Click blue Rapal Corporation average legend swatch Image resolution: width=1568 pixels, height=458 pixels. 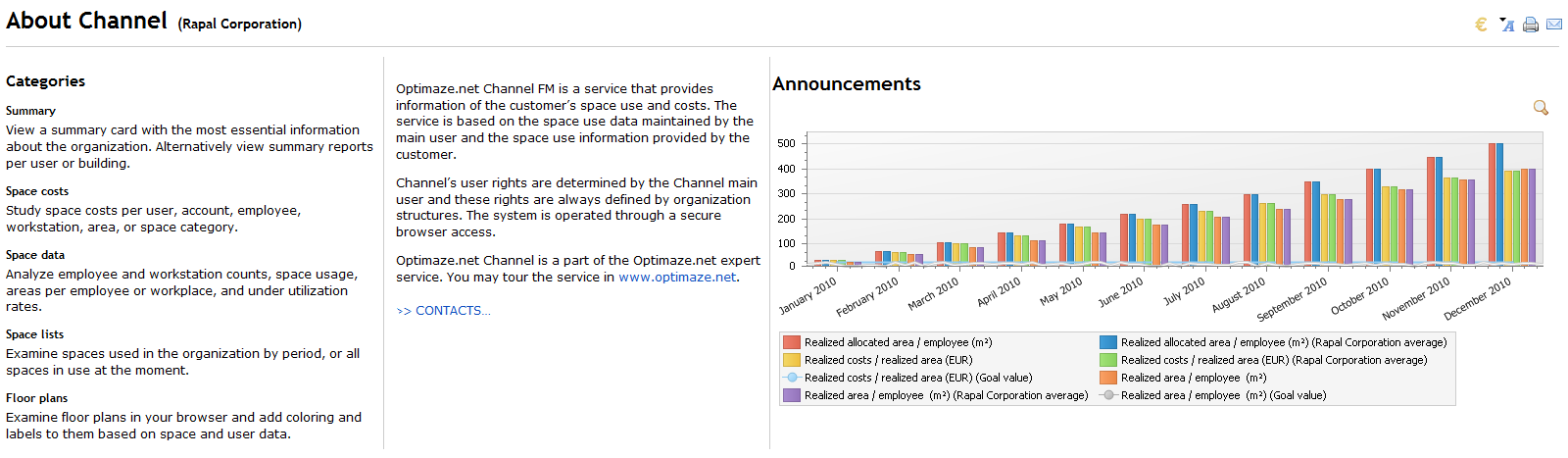tap(1108, 342)
